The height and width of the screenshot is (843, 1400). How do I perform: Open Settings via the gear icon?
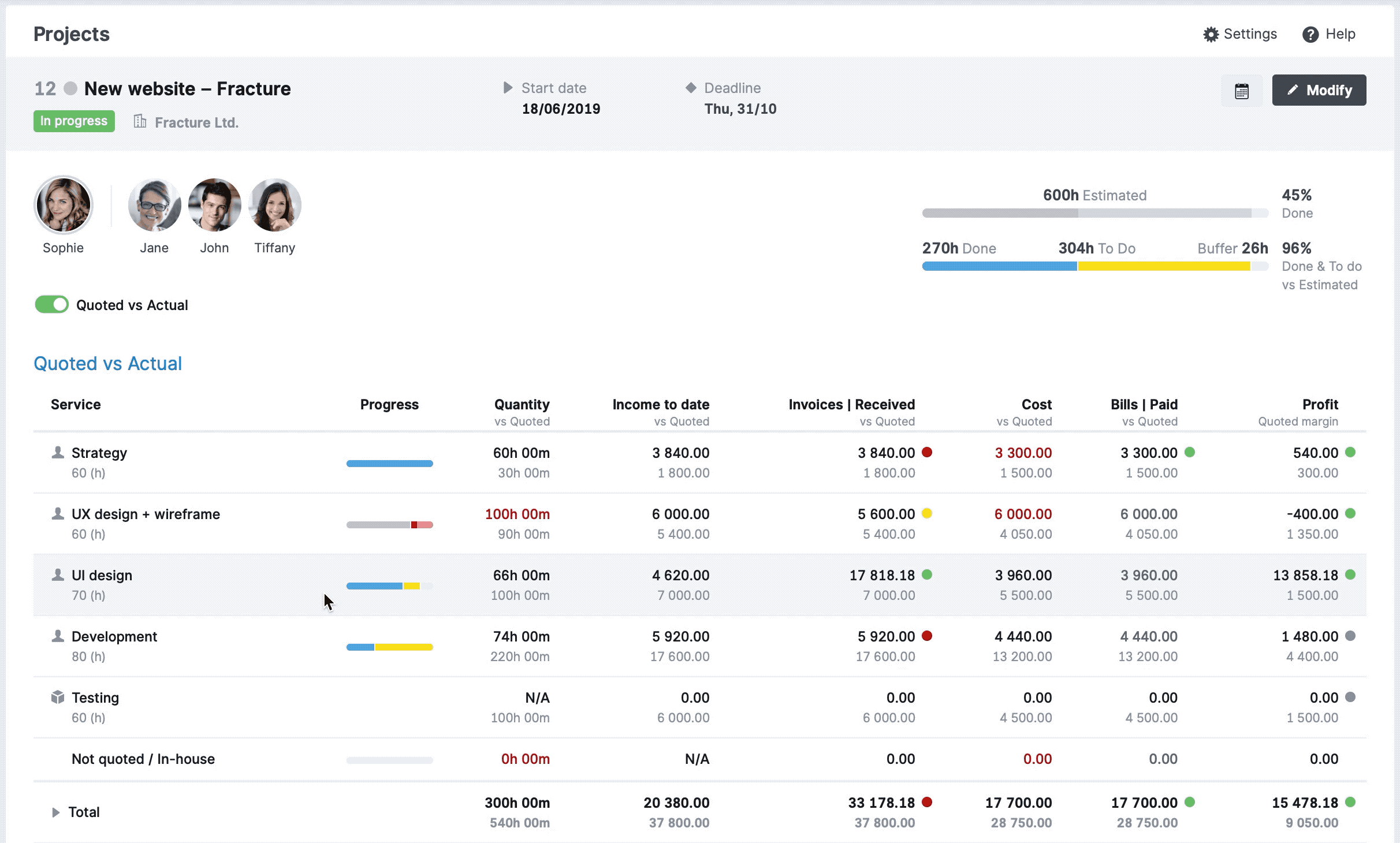tap(1211, 35)
